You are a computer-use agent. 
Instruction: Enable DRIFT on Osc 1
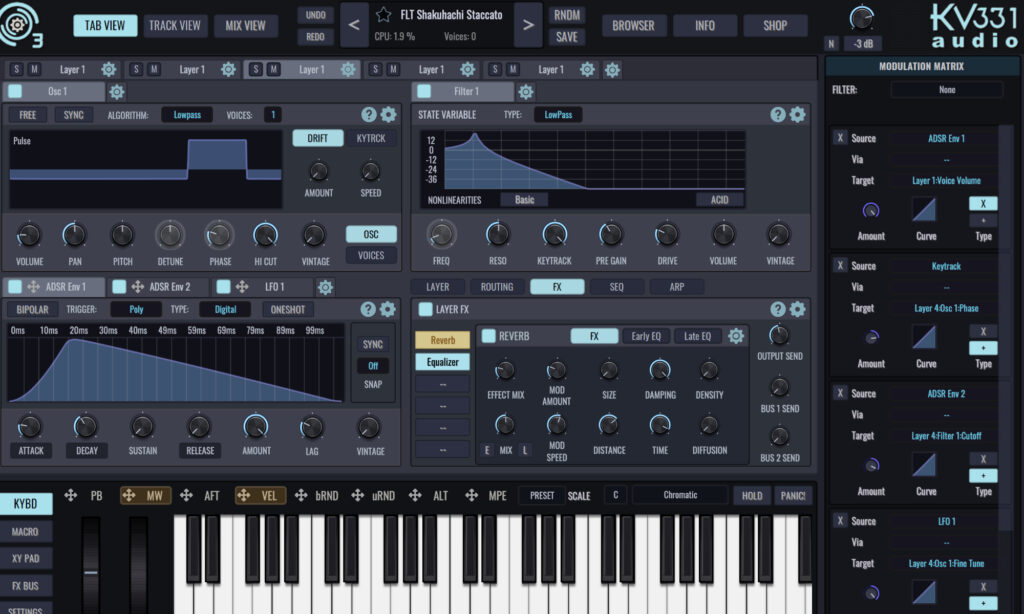click(317, 137)
